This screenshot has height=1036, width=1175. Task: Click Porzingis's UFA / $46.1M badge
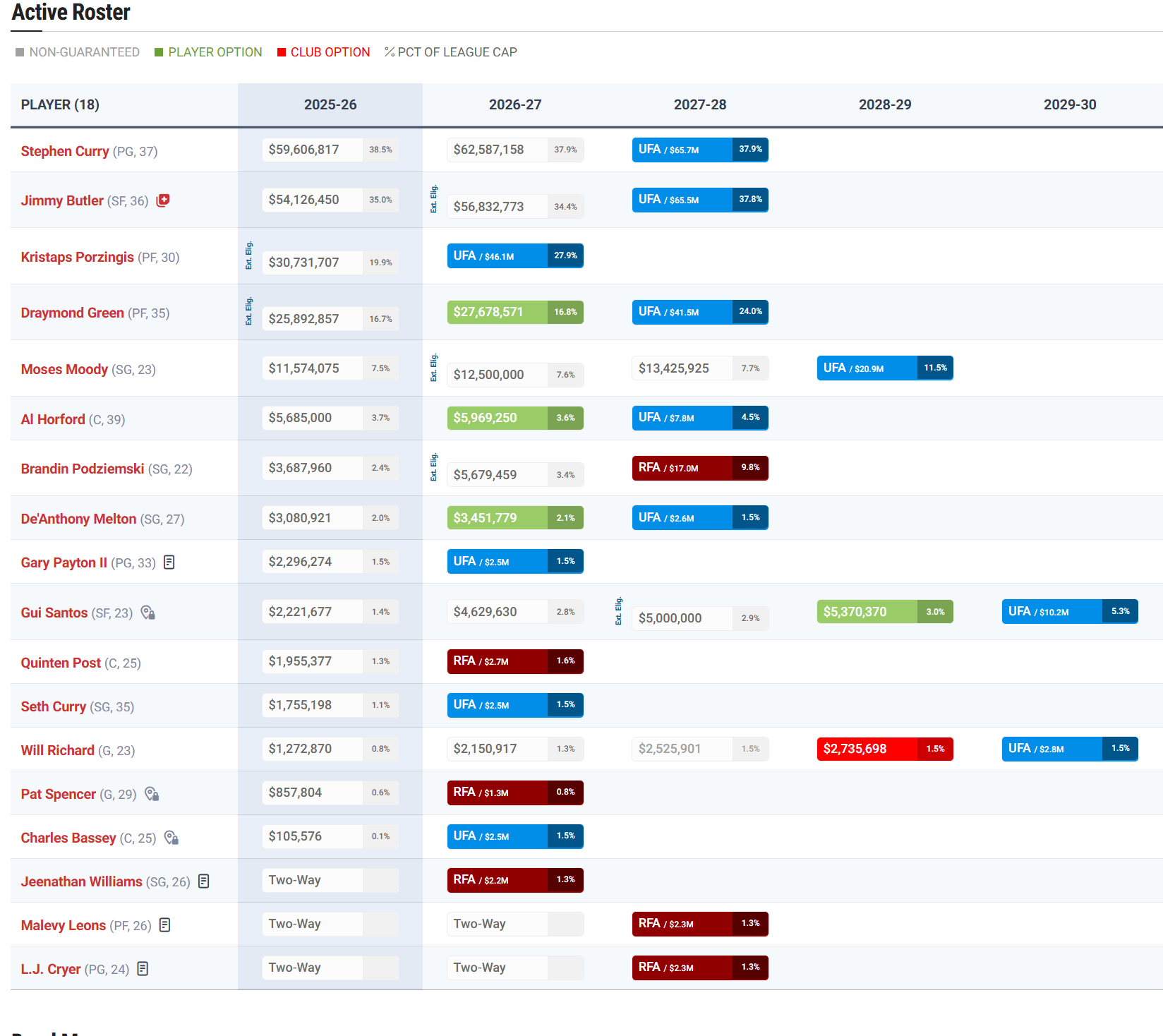pyautogui.click(x=515, y=255)
